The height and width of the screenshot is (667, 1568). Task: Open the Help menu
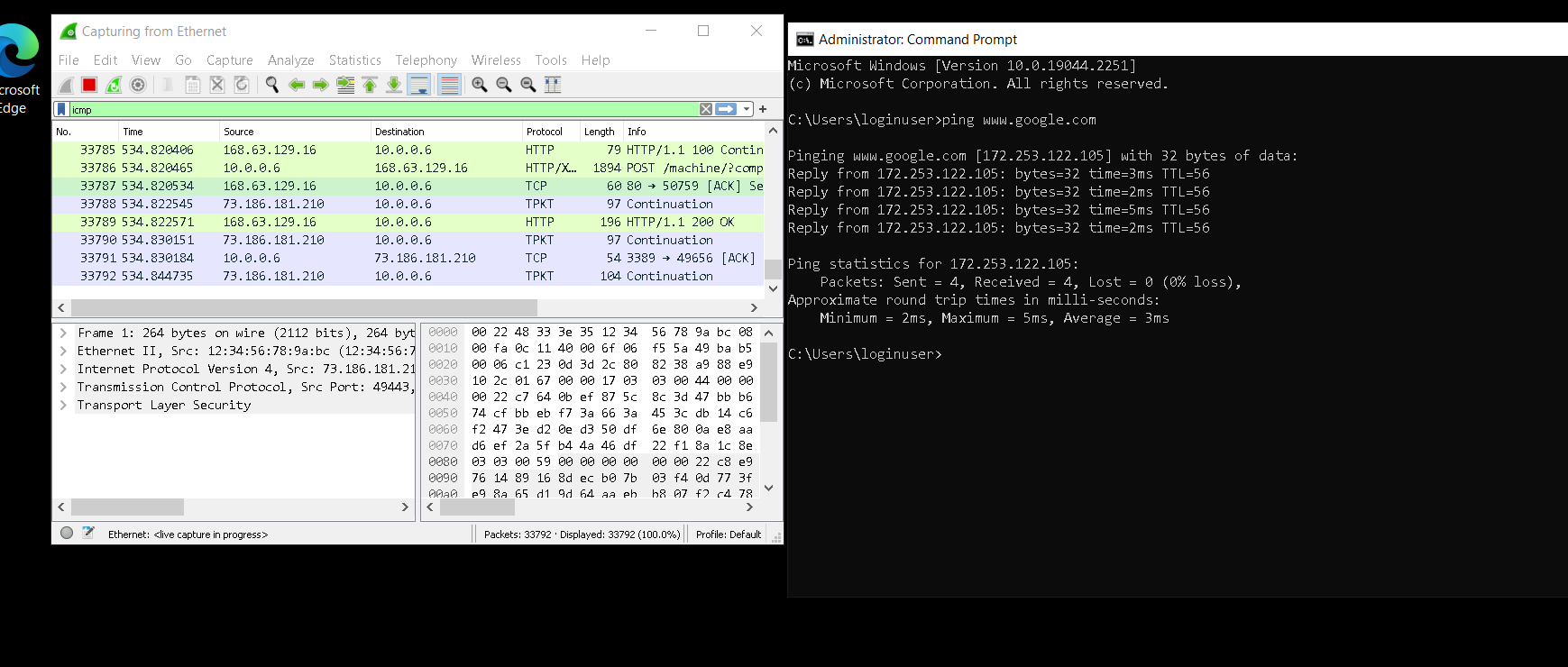coord(596,60)
